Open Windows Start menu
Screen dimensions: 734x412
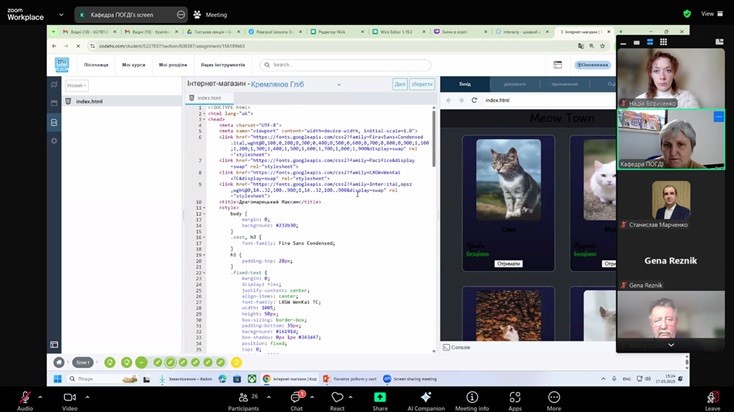pyautogui.click(x=58, y=379)
